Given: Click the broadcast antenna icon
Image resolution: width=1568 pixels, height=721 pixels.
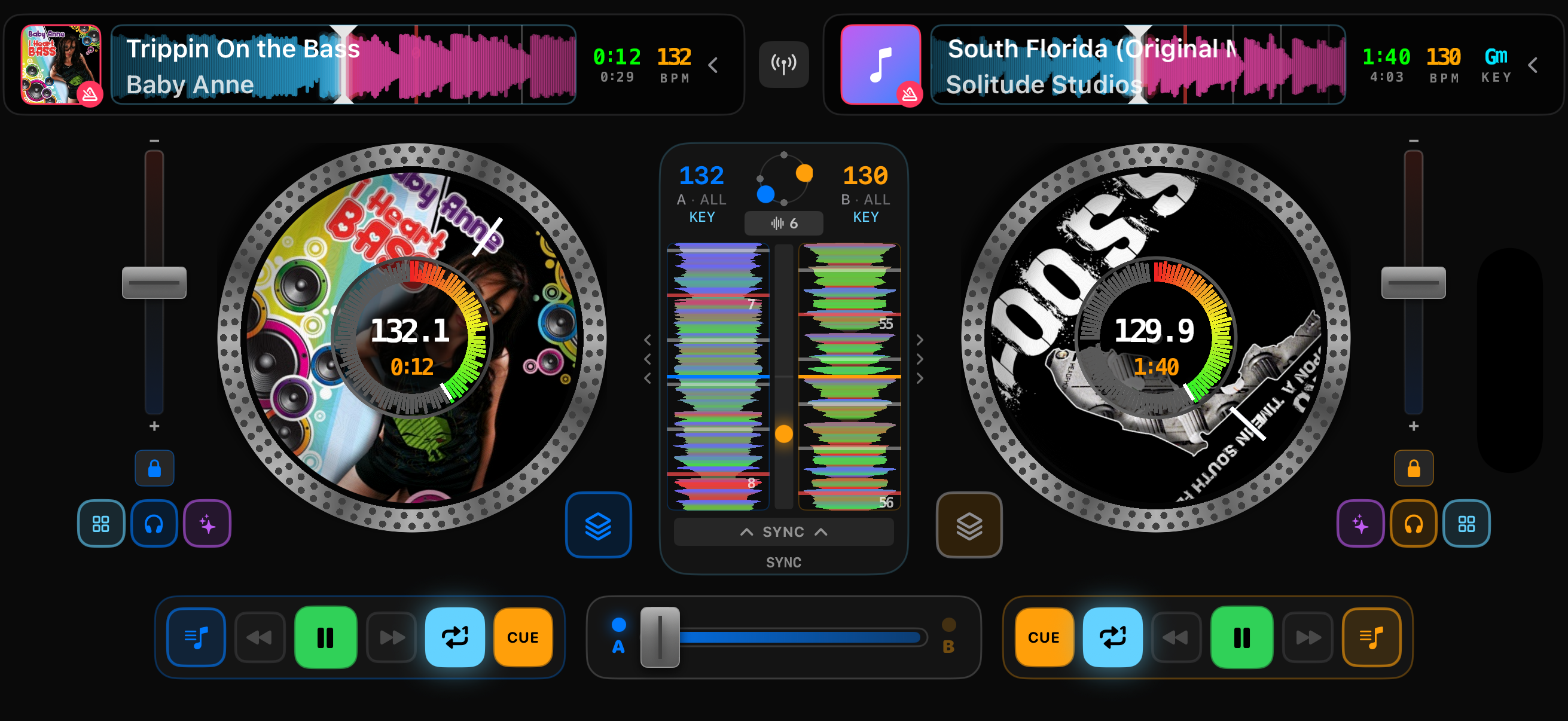Looking at the screenshot, I should 784,64.
